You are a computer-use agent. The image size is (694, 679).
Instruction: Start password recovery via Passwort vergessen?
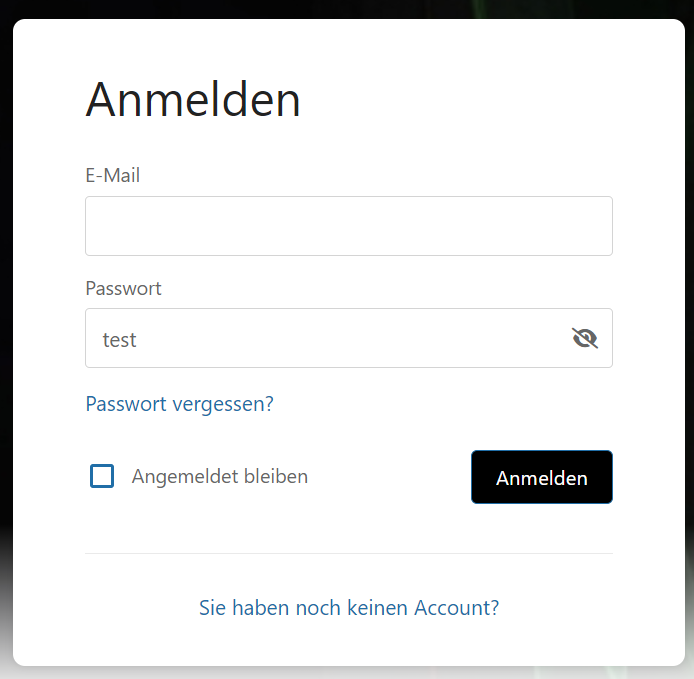pyautogui.click(x=179, y=404)
